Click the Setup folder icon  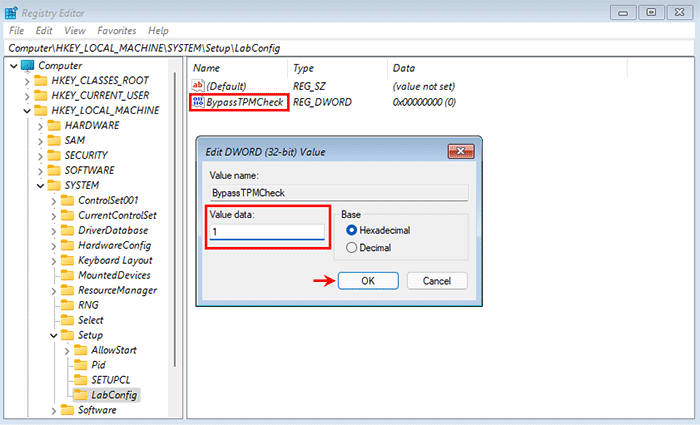coord(67,335)
